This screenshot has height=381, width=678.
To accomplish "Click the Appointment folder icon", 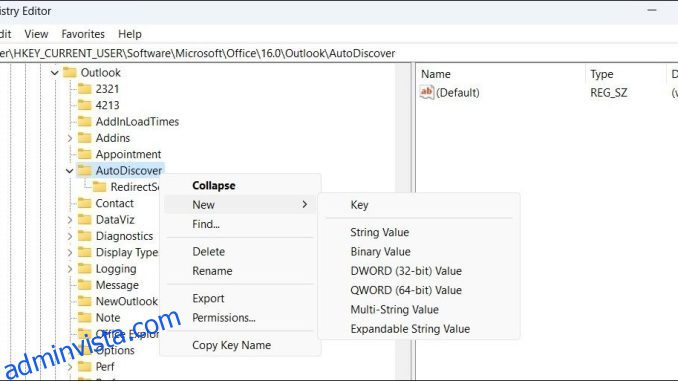I will point(85,154).
